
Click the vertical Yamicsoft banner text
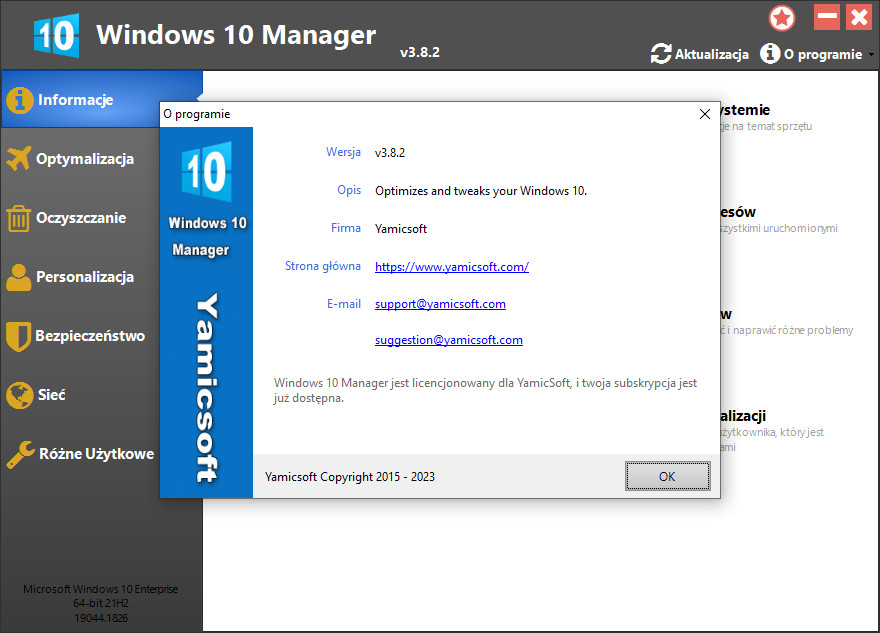(207, 387)
